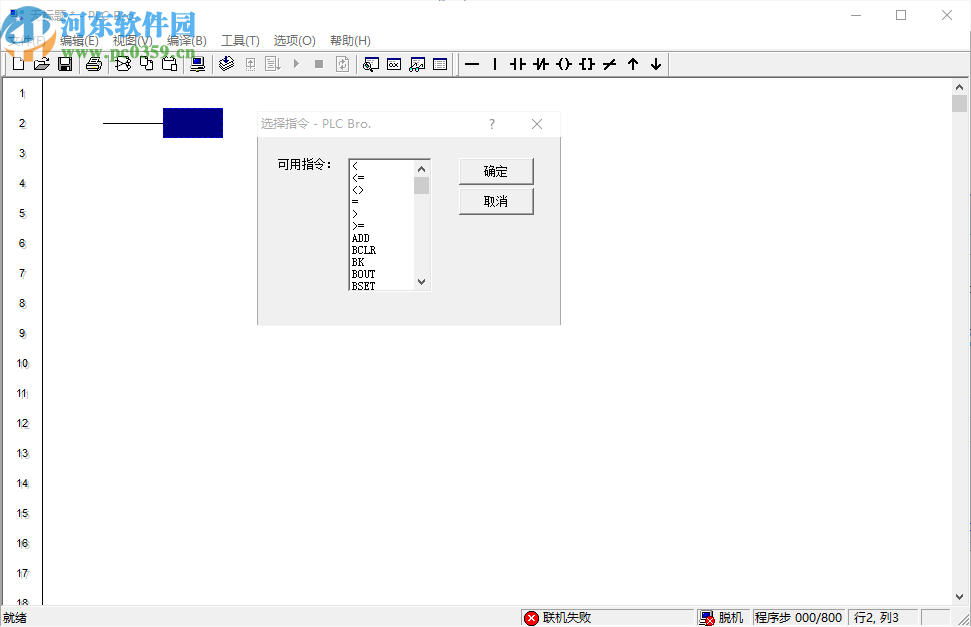Print the ladder diagram
The image size is (971, 627).
(x=92, y=63)
